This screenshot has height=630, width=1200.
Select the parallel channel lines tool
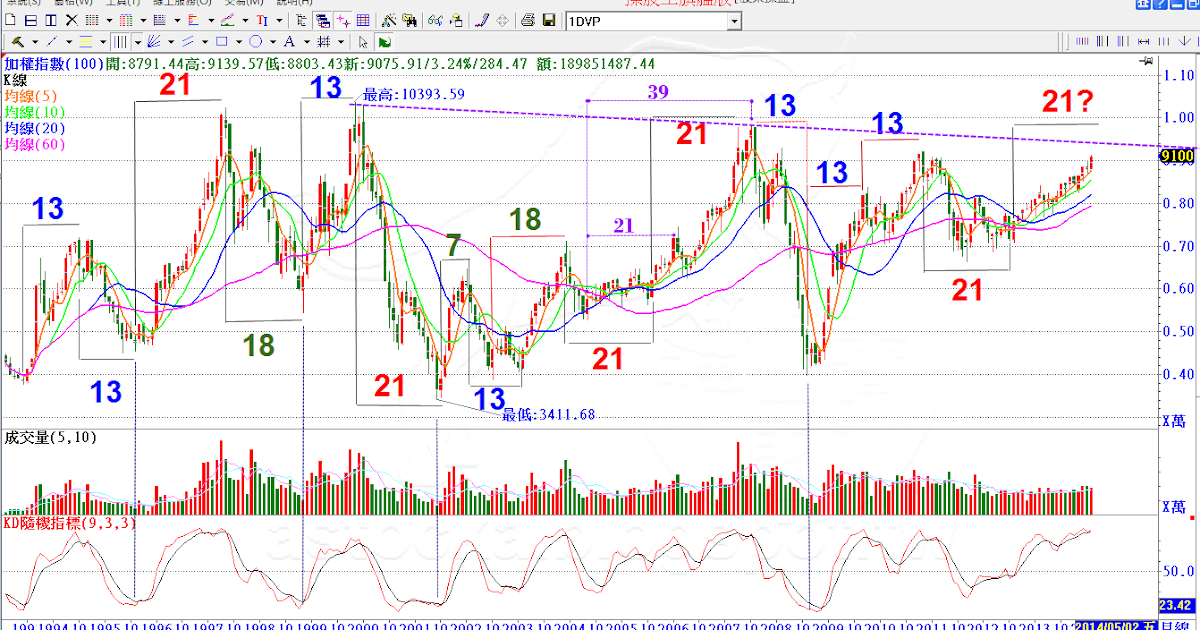click(x=187, y=42)
